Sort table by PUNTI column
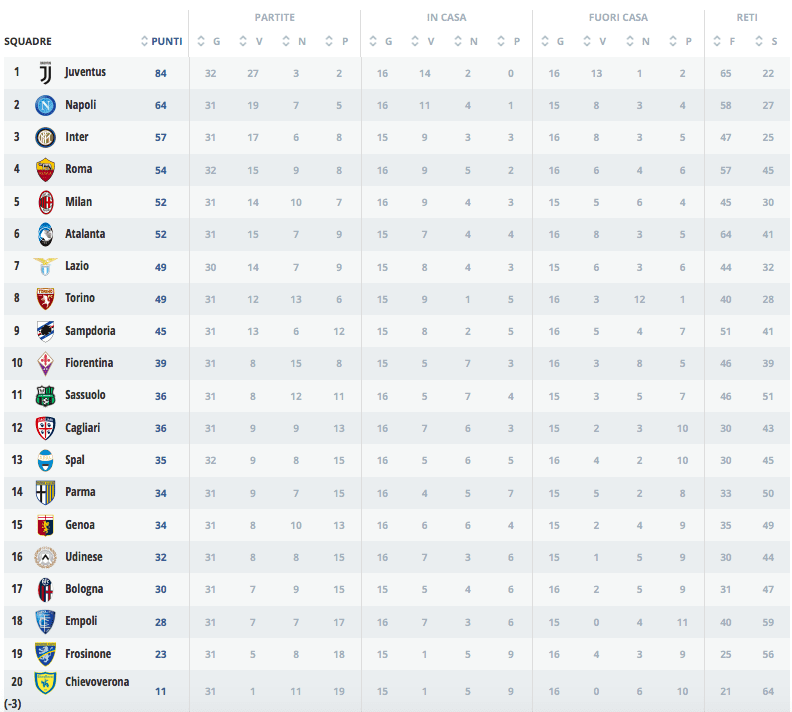Image resolution: width=792 pixels, height=712 pixels. (x=162, y=41)
